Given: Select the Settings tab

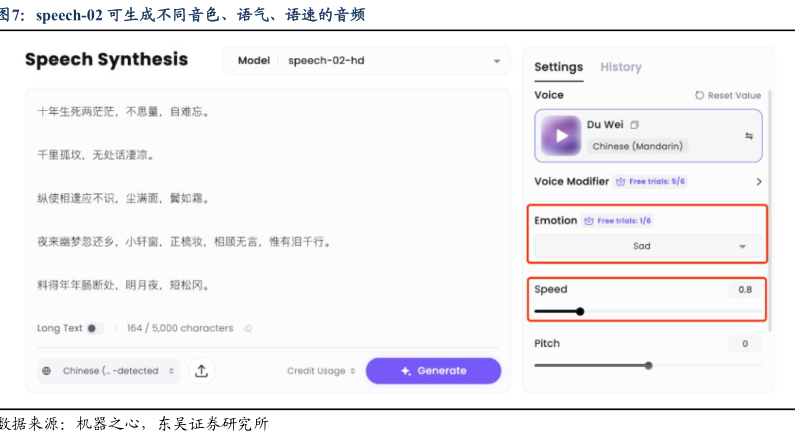Looking at the screenshot, I should coord(558,67).
